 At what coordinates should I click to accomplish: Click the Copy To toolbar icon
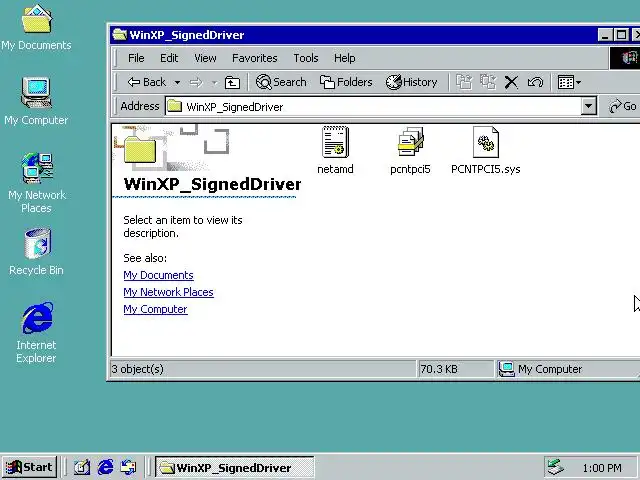click(x=488, y=82)
